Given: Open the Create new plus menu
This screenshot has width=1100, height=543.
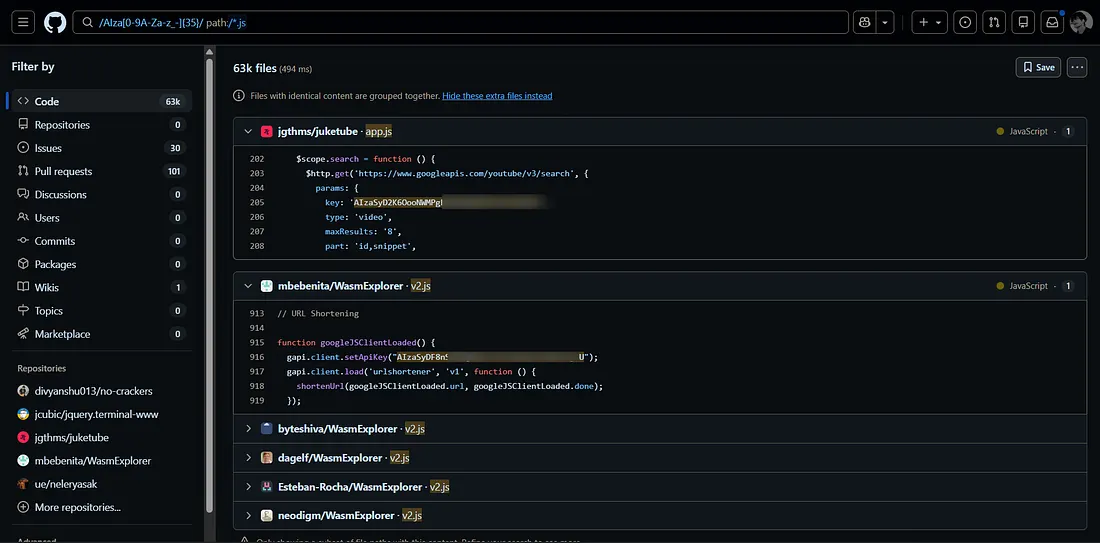Looking at the screenshot, I should point(930,22).
